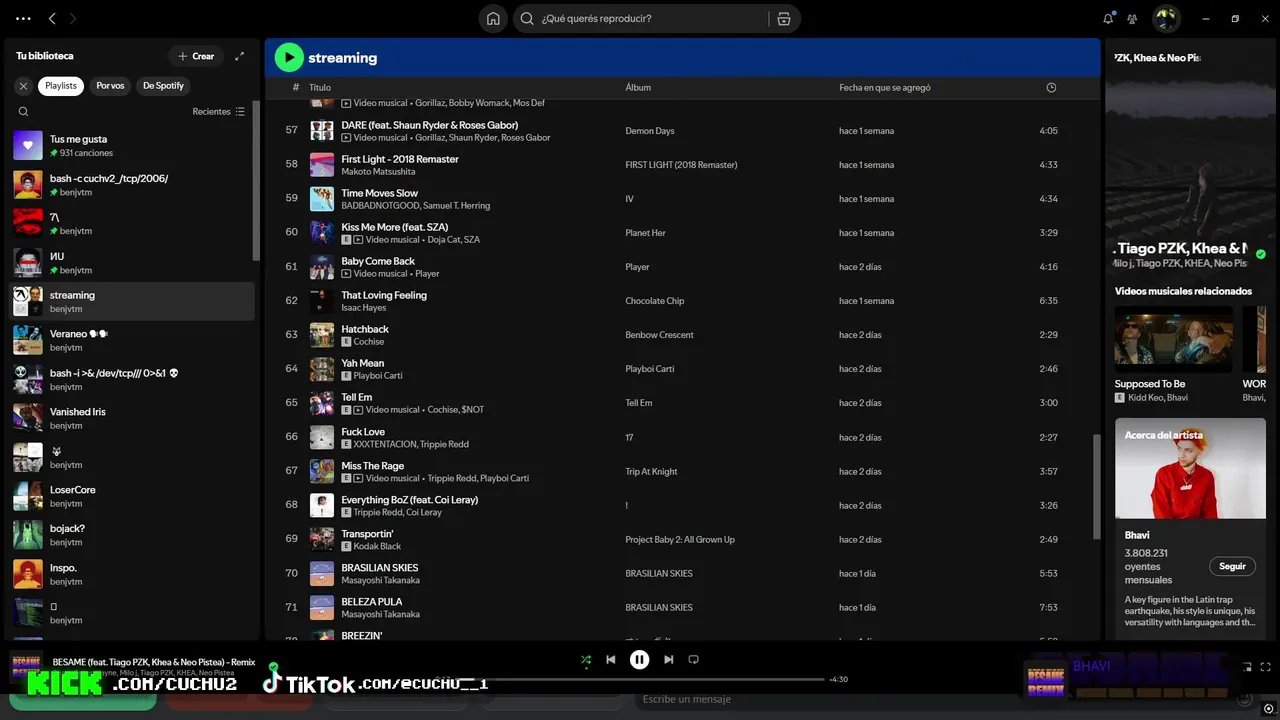This screenshot has height=720, width=1280.
Task: Click the Miss The Rage track title
Action: click(x=373, y=466)
